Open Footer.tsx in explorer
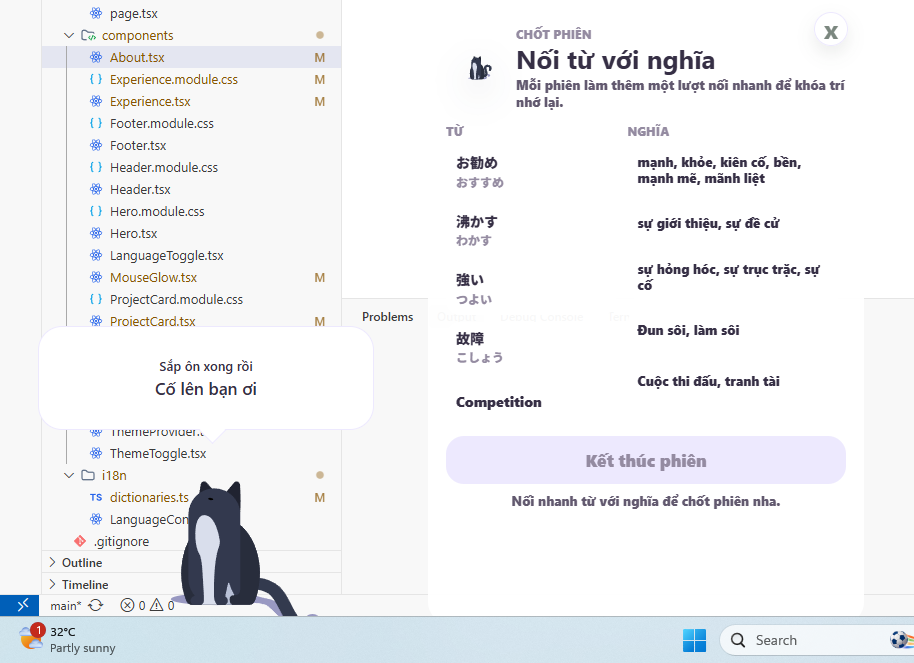The width and height of the screenshot is (914, 663). tap(191, 145)
